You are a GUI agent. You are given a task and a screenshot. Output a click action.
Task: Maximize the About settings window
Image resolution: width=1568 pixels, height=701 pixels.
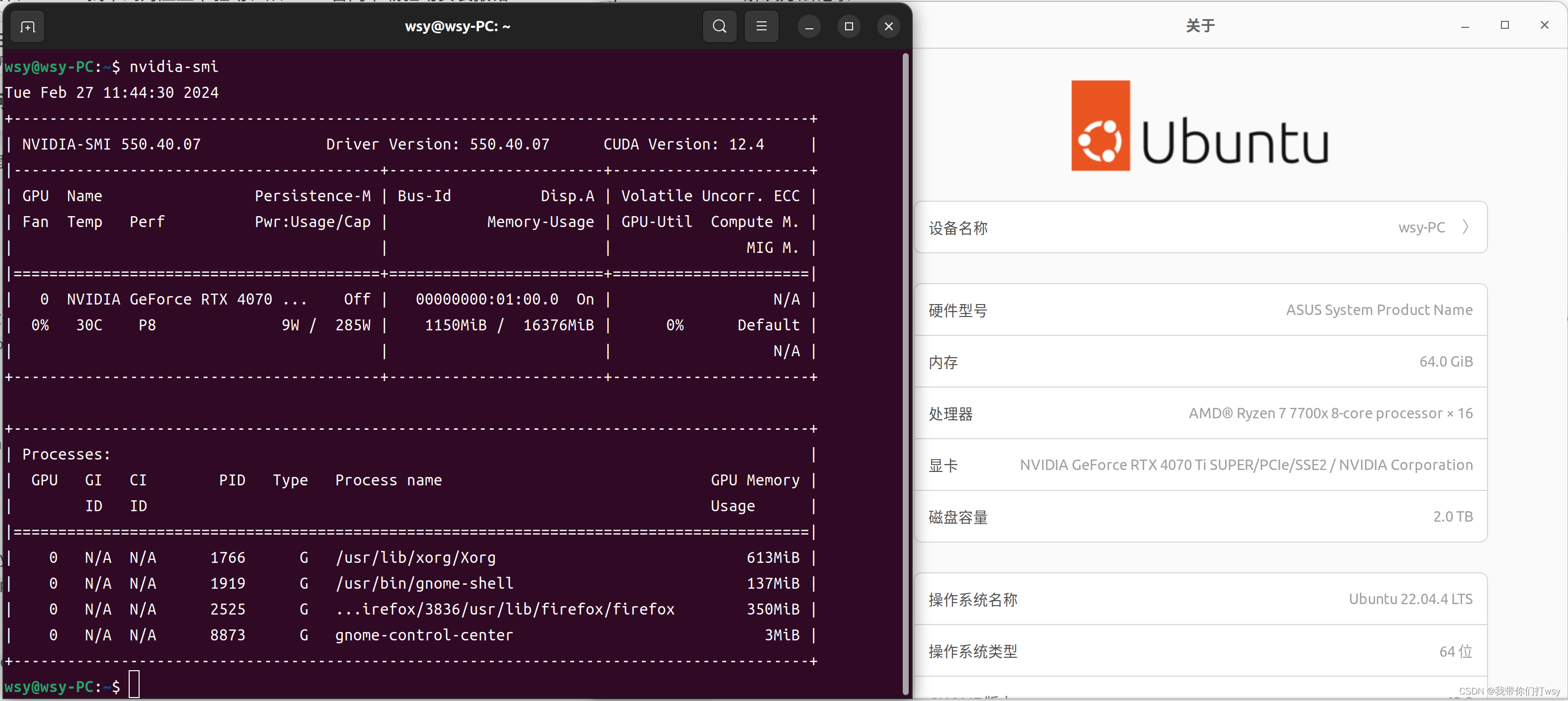1504,25
